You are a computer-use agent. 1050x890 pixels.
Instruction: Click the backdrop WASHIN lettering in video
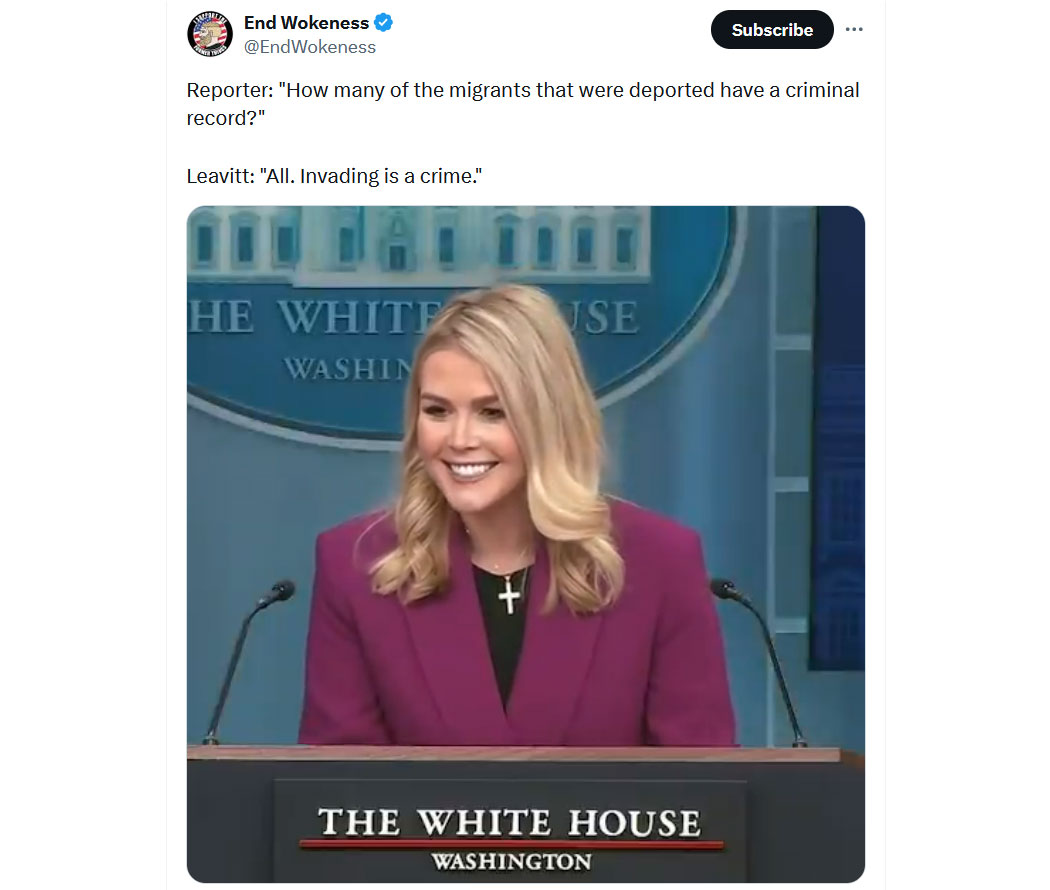(347, 369)
